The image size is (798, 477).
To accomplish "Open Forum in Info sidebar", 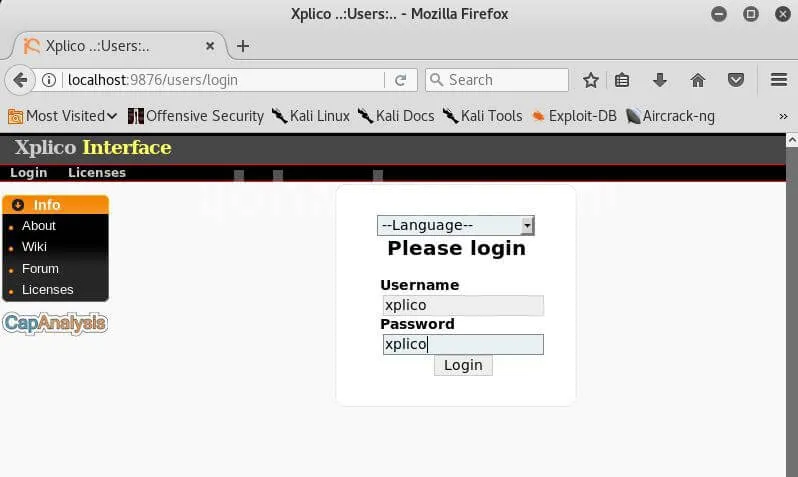I will click(x=40, y=268).
